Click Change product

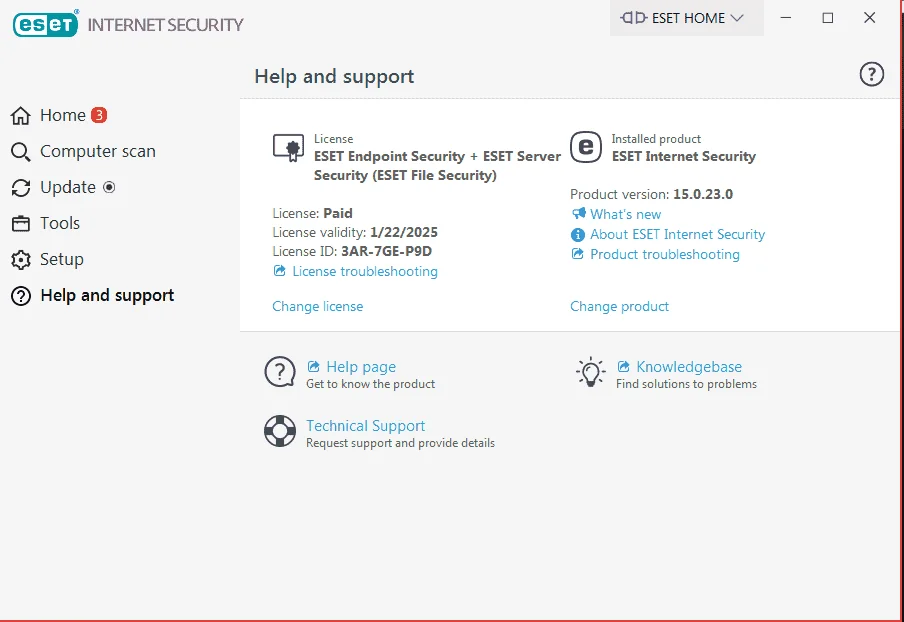(x=620, y=307)
